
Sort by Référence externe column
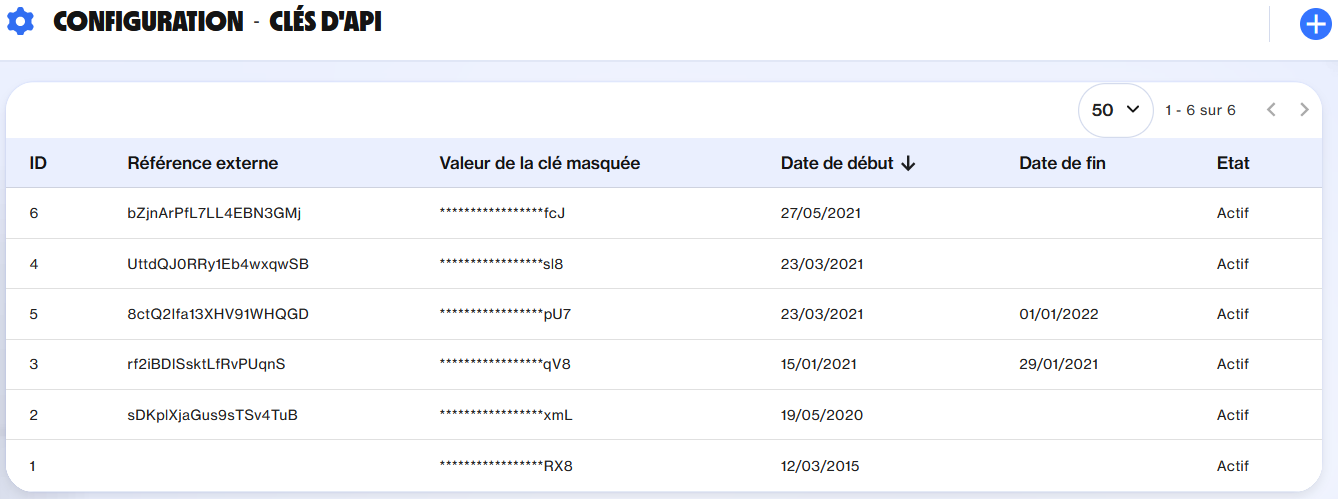202,163
